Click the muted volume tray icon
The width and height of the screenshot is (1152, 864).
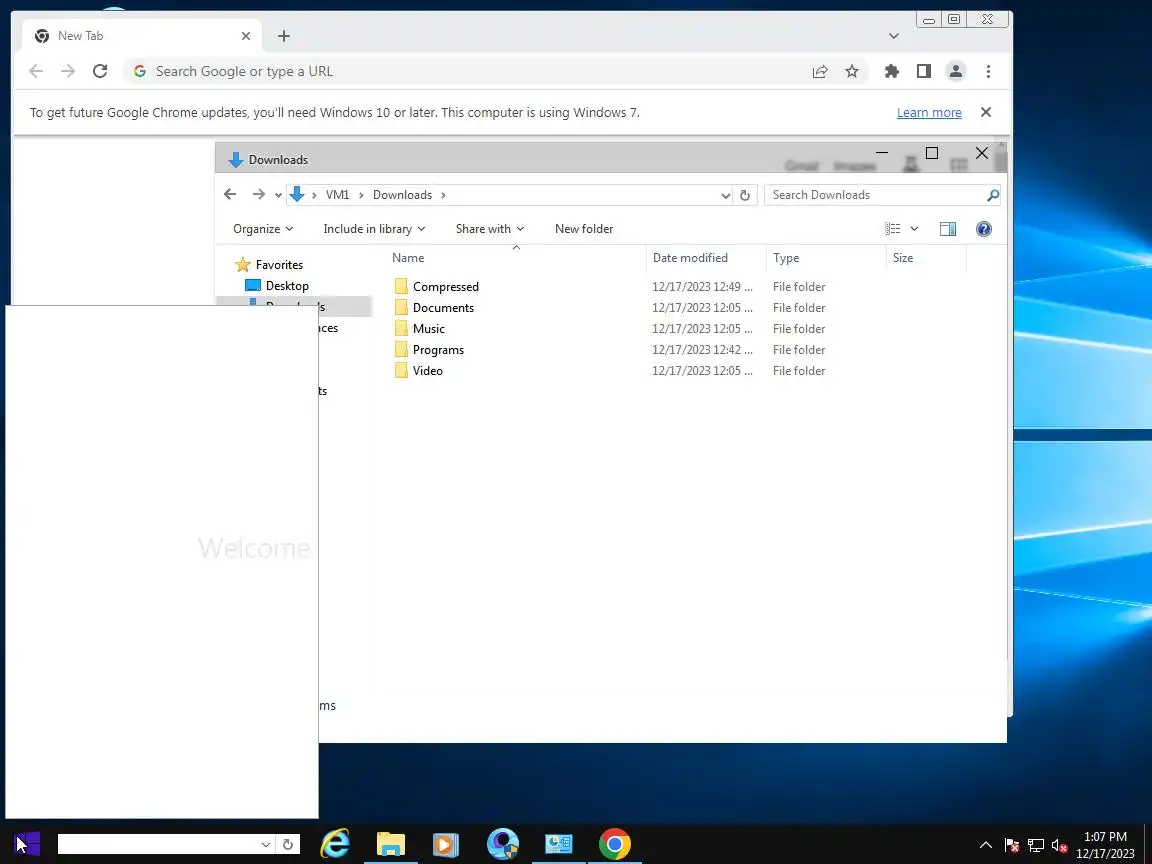[1059, 846]
